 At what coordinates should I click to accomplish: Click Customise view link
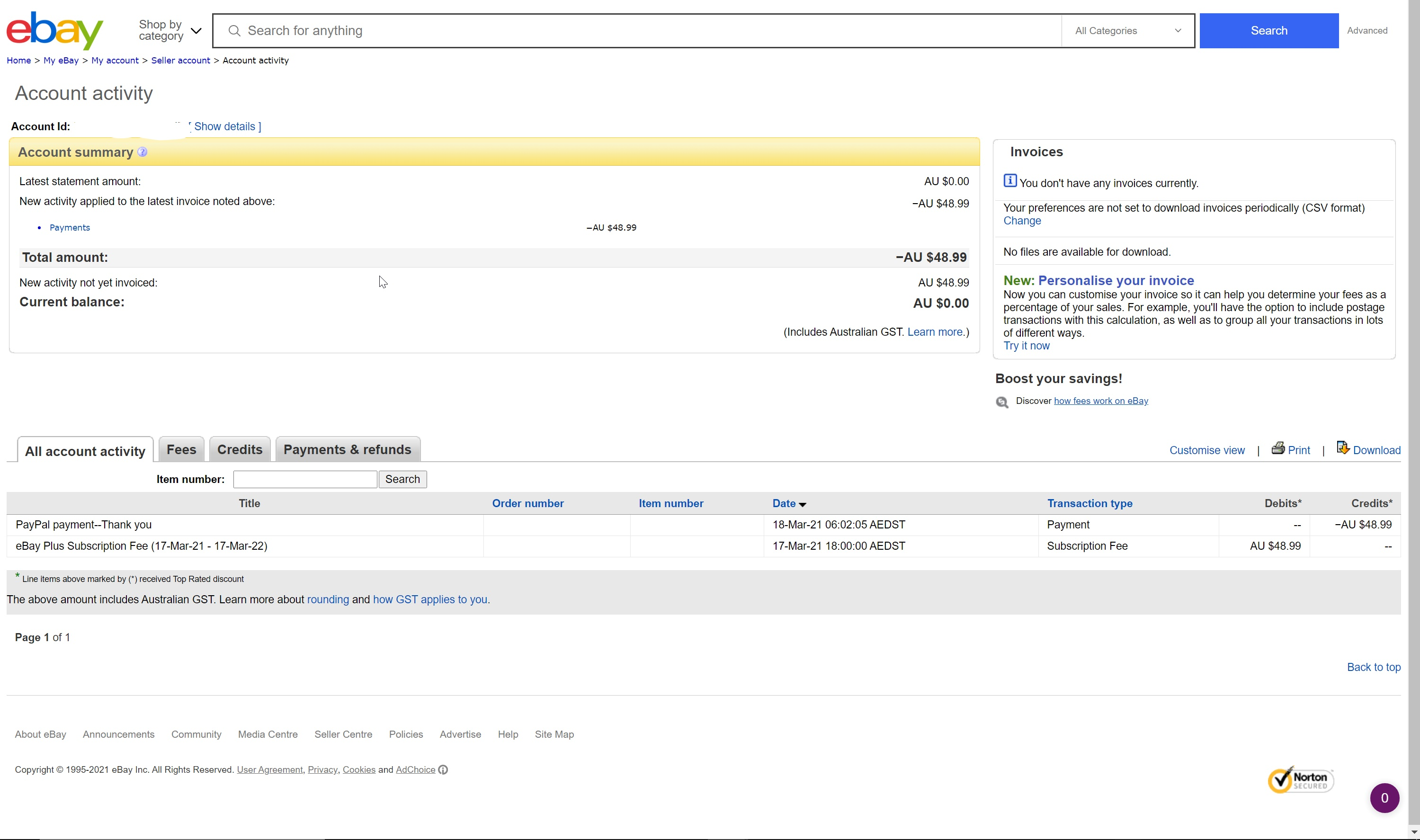tap(1206, 451)
